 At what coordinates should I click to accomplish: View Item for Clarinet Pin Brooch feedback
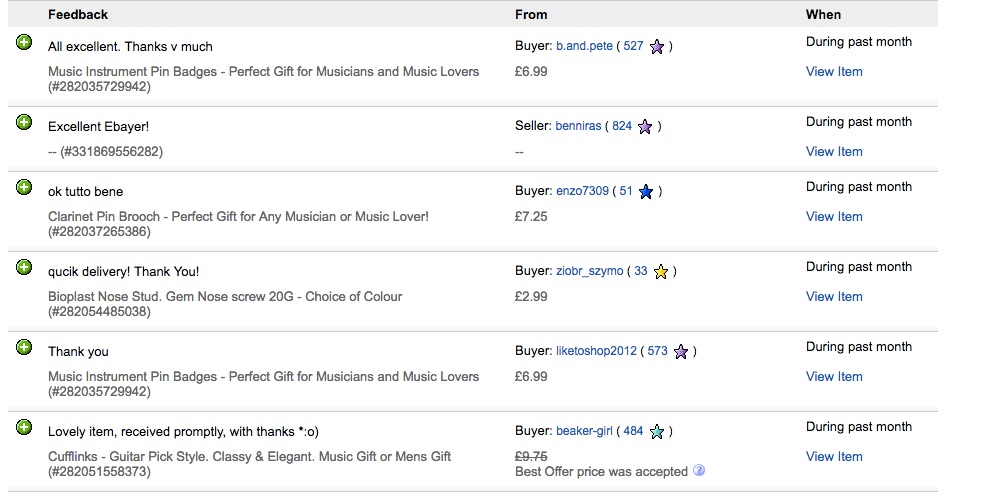834,216
